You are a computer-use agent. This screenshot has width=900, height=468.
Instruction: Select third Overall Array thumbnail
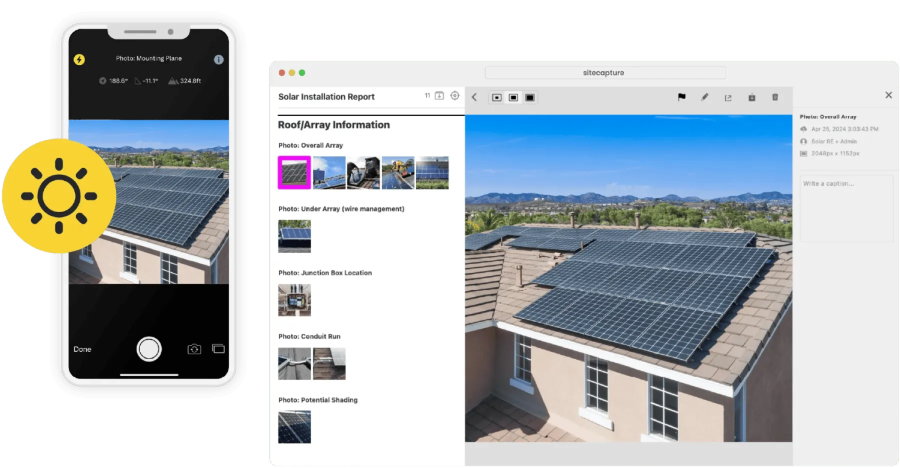(363, 172)
